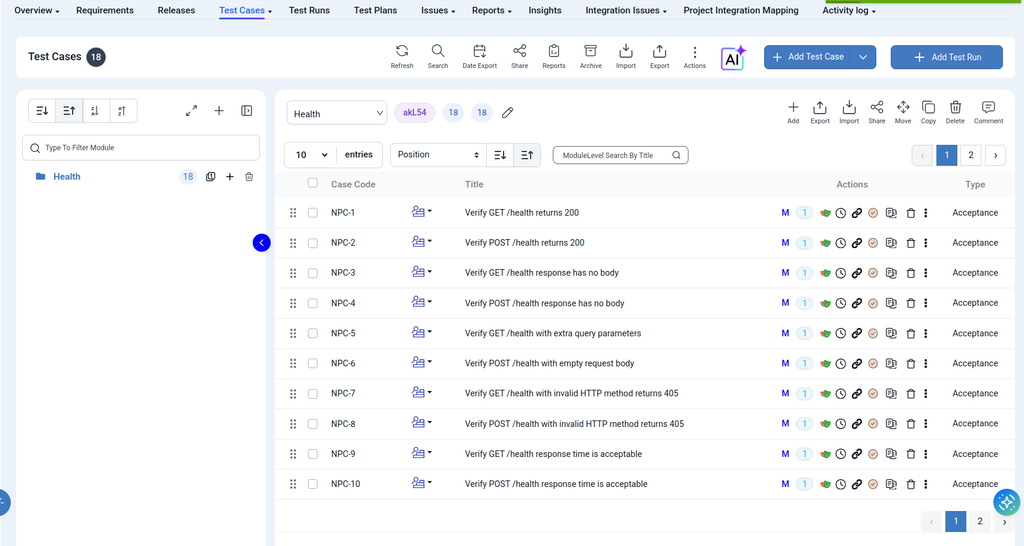The image size is (1024, 546).
Task: Tick the checkbox for NPC-7 row
Action: point(313,394)
